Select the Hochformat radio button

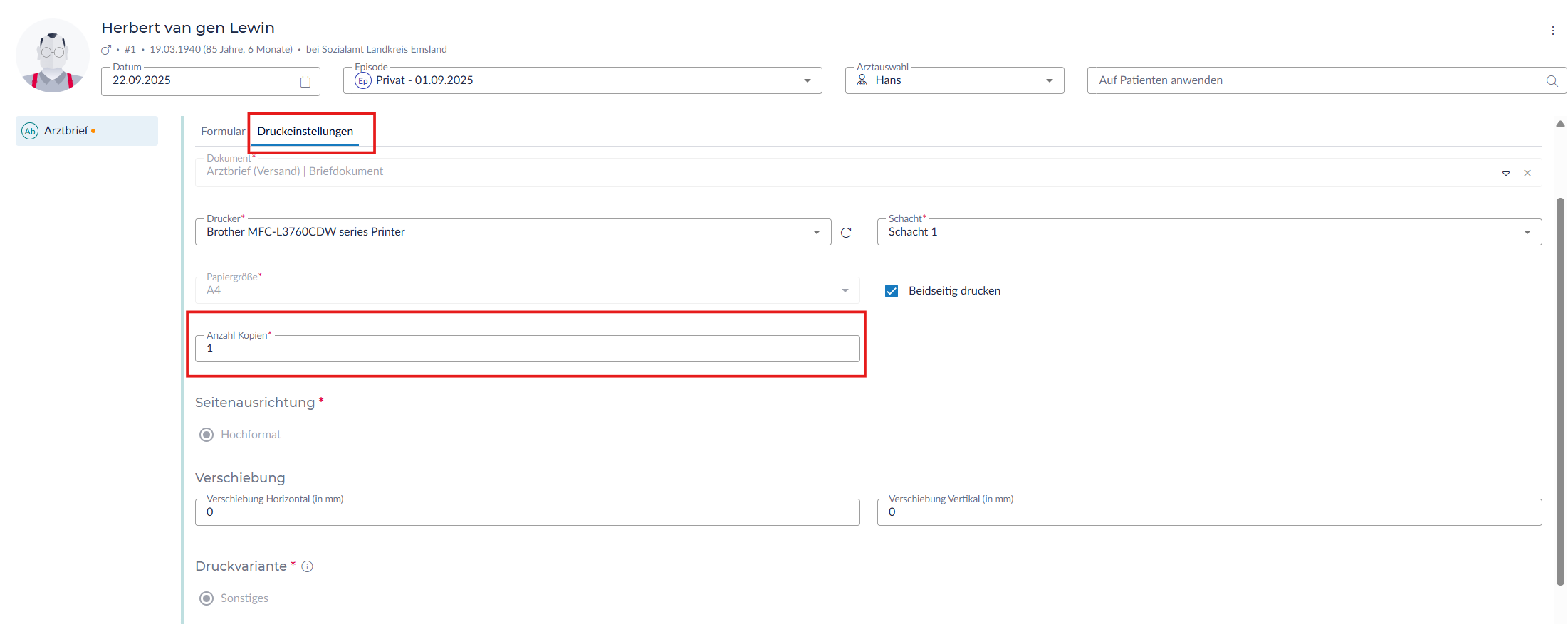click(207, 435)
